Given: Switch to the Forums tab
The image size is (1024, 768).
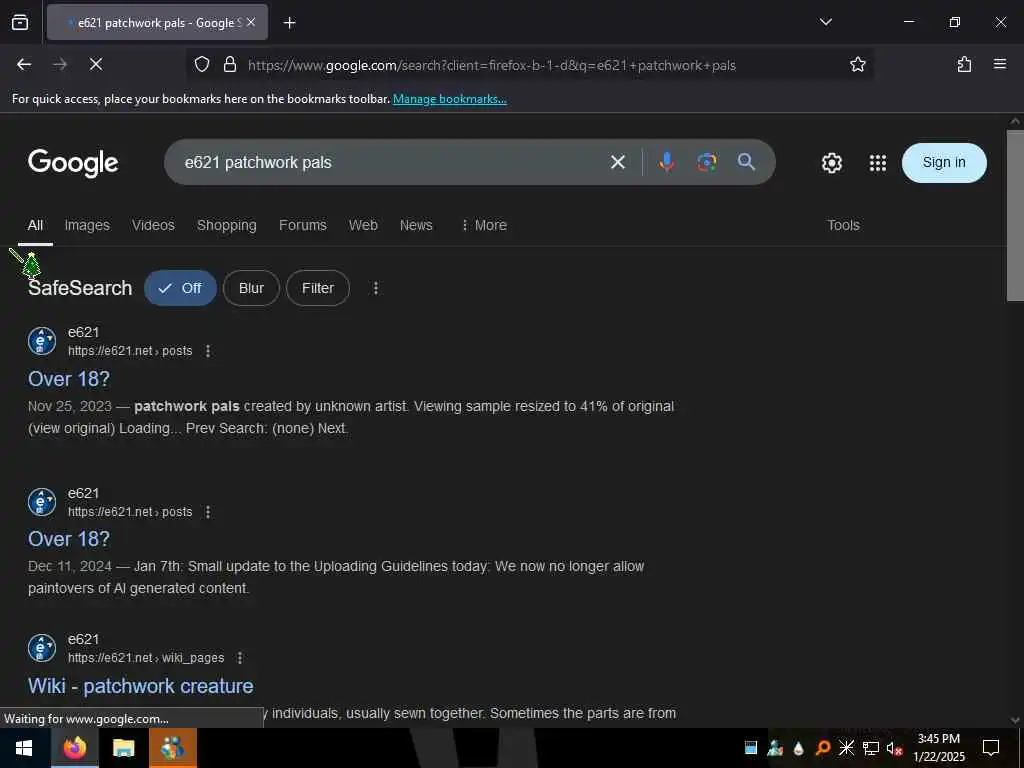Looking at the screenshot, I should tap(302, 225).
